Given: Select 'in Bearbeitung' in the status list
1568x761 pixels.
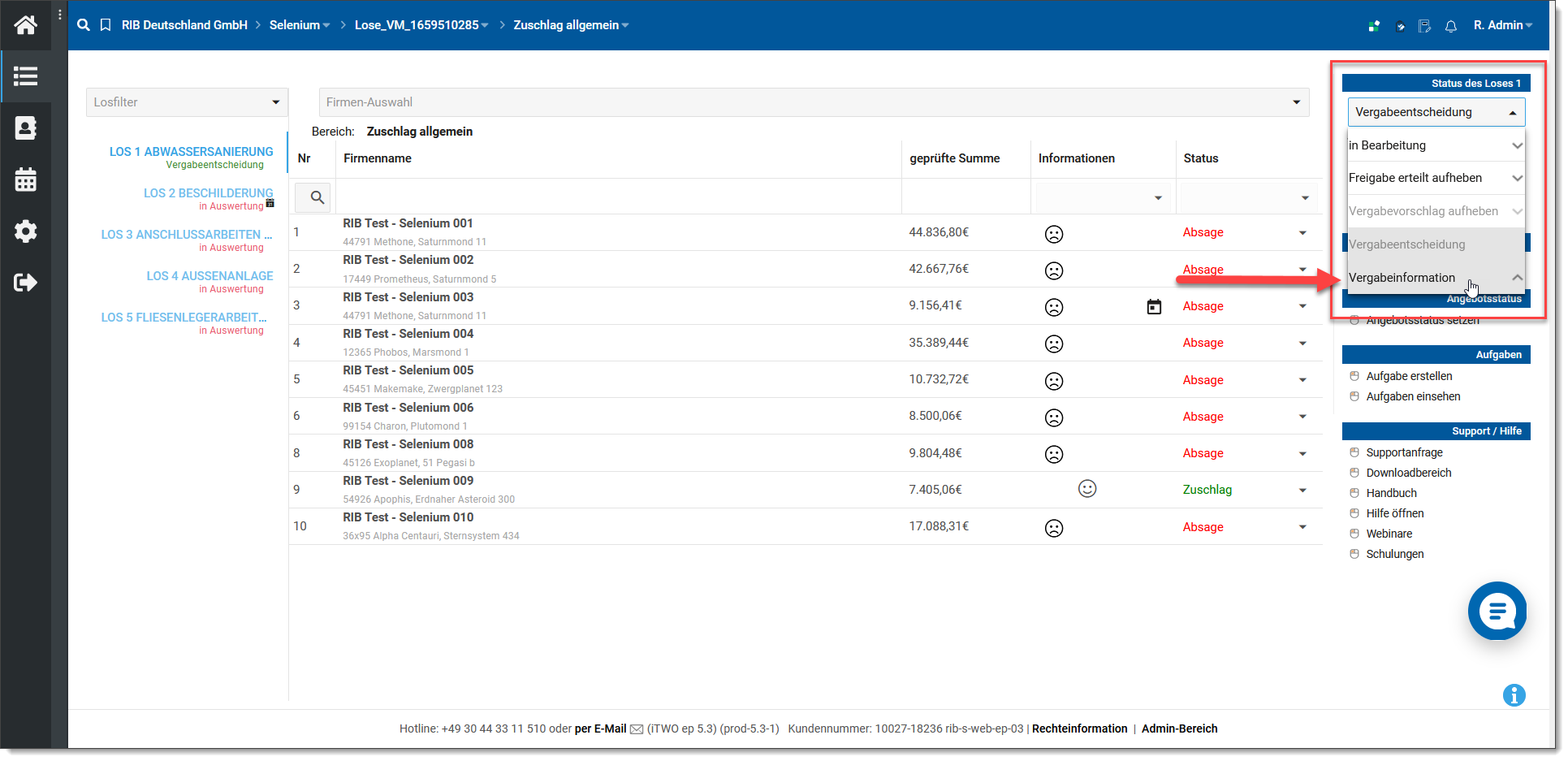Looking at the screenshot, I should (1436, 145).
